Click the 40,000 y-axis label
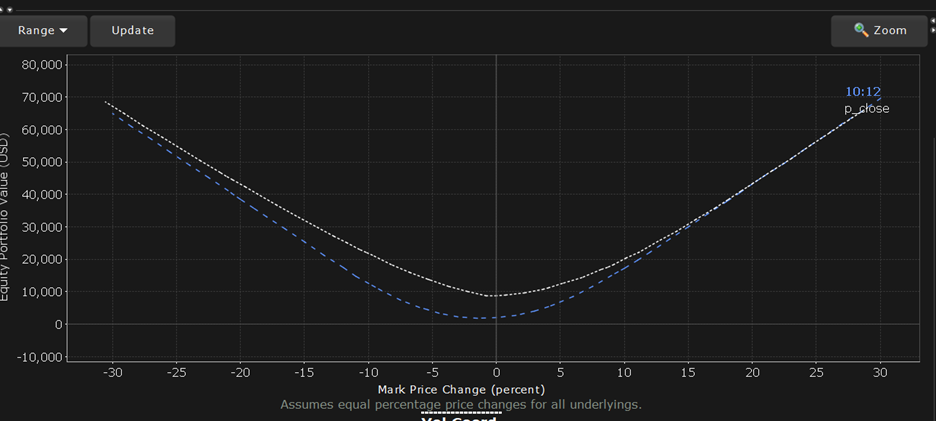The image size is (936, 421). click(x=42, y=195)
